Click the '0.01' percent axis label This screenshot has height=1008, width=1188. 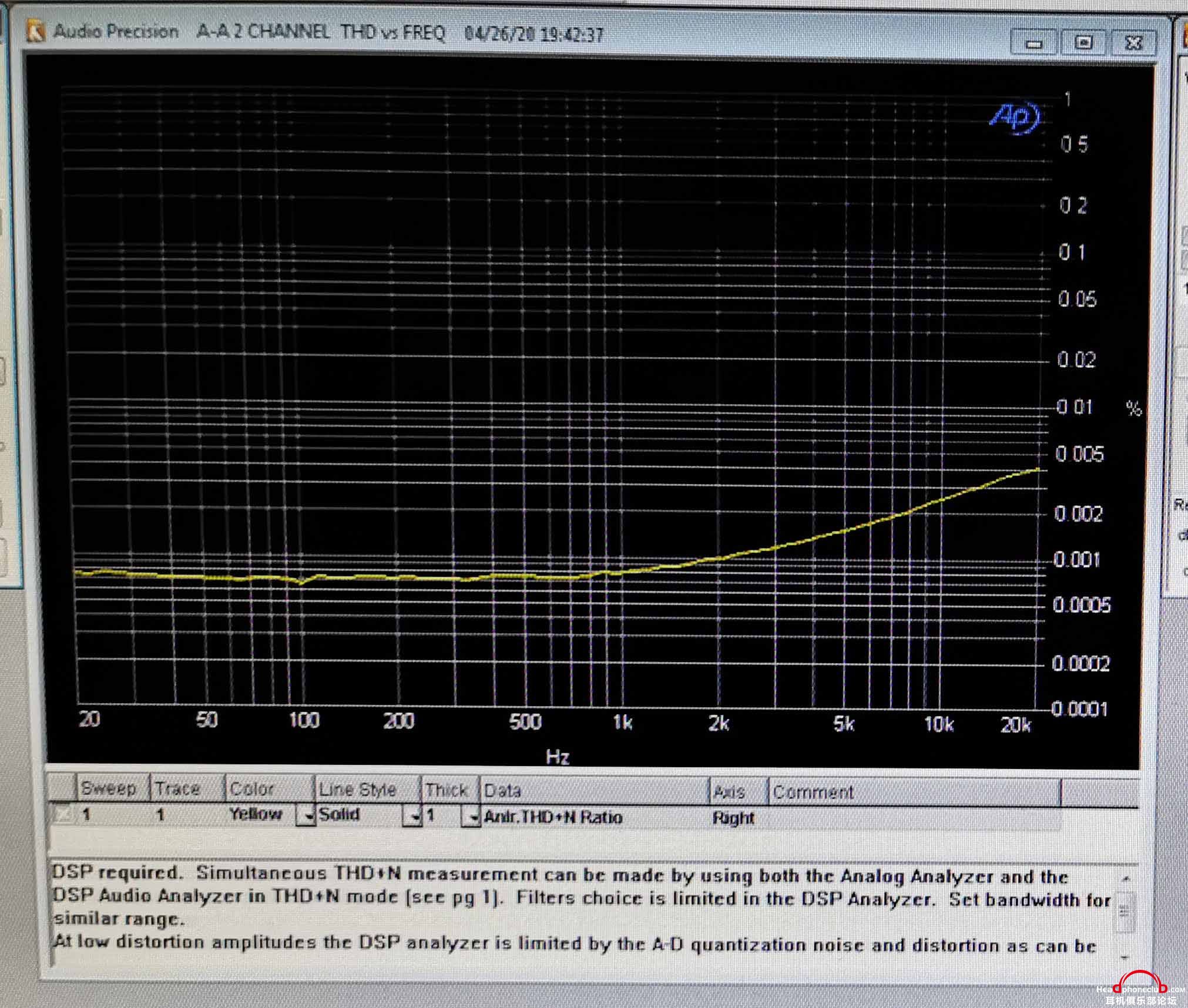(1075, 406)
